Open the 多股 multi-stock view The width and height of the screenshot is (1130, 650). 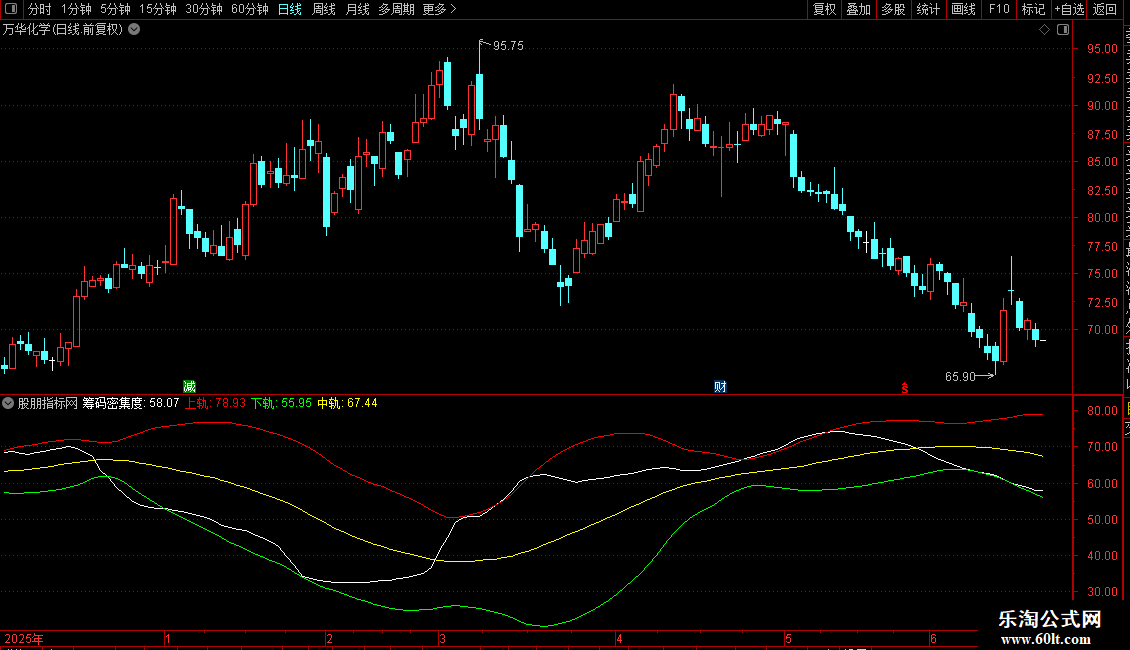[x=894, y=9]
